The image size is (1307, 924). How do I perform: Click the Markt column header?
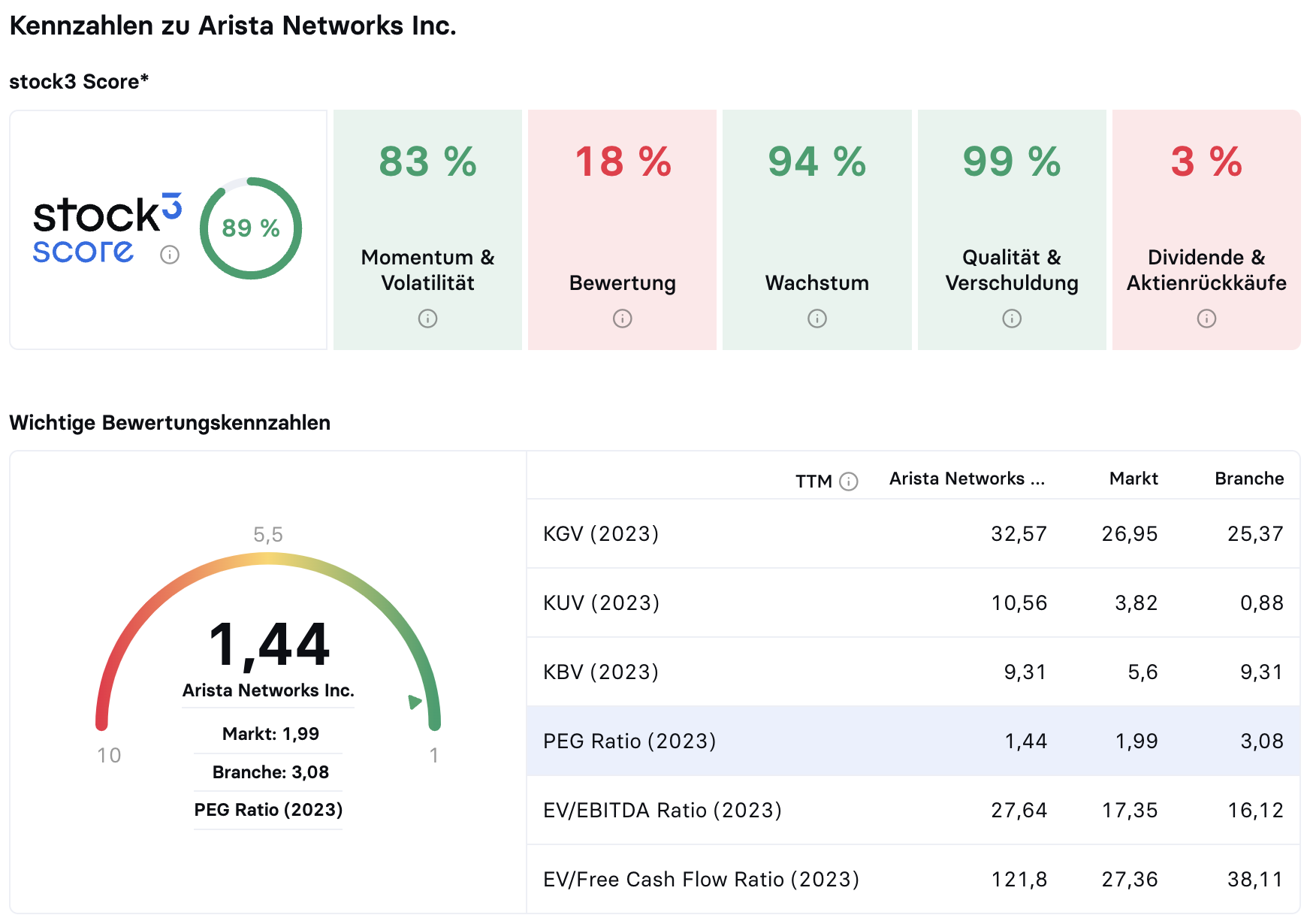[x=1133, y=479]
